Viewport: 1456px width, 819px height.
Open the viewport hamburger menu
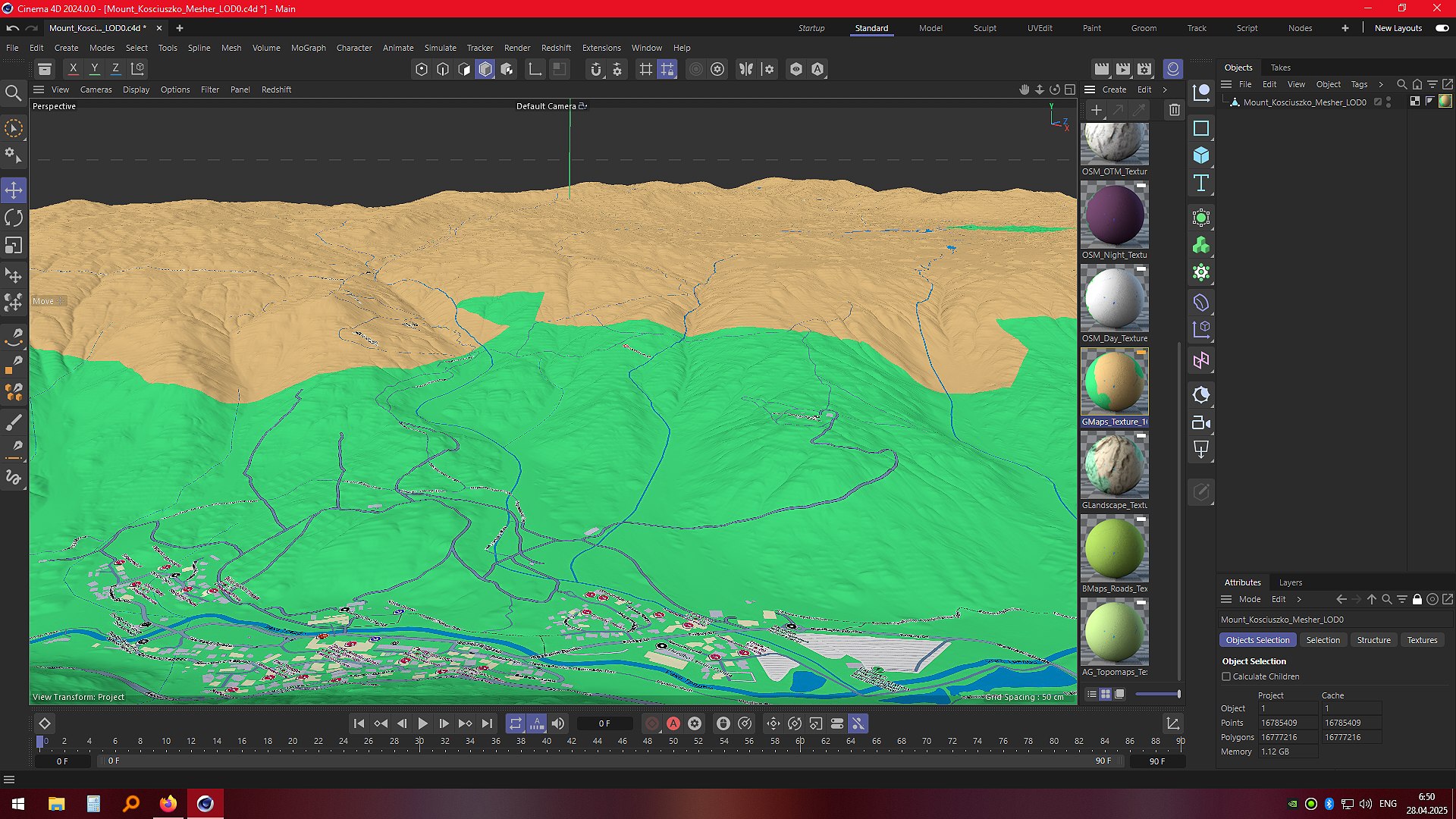39,89
